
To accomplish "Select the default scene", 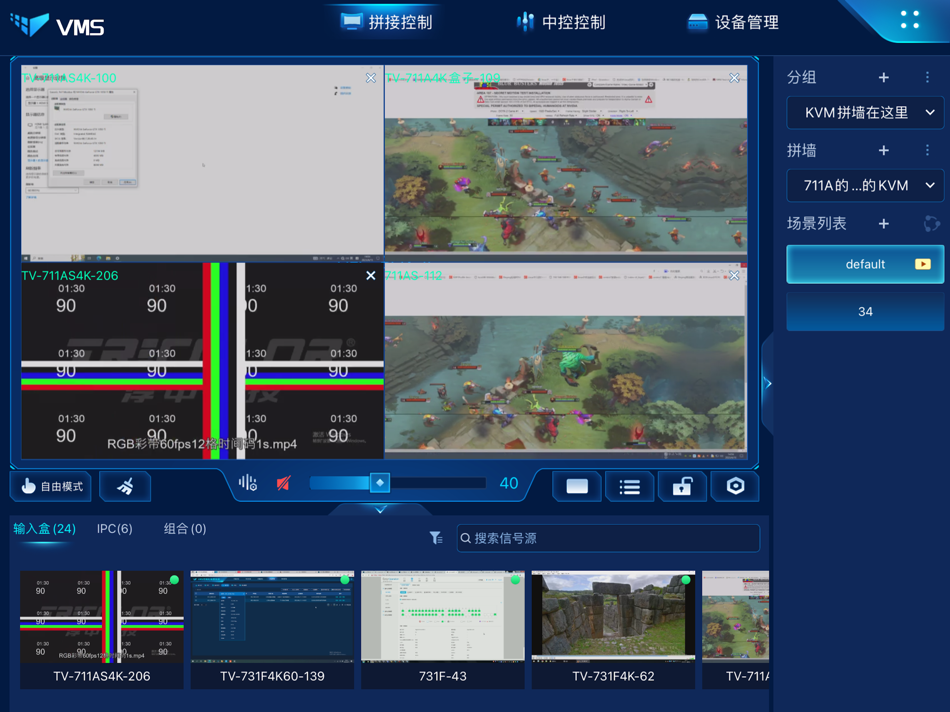I will pyautogui.click(x=865, y=264).
